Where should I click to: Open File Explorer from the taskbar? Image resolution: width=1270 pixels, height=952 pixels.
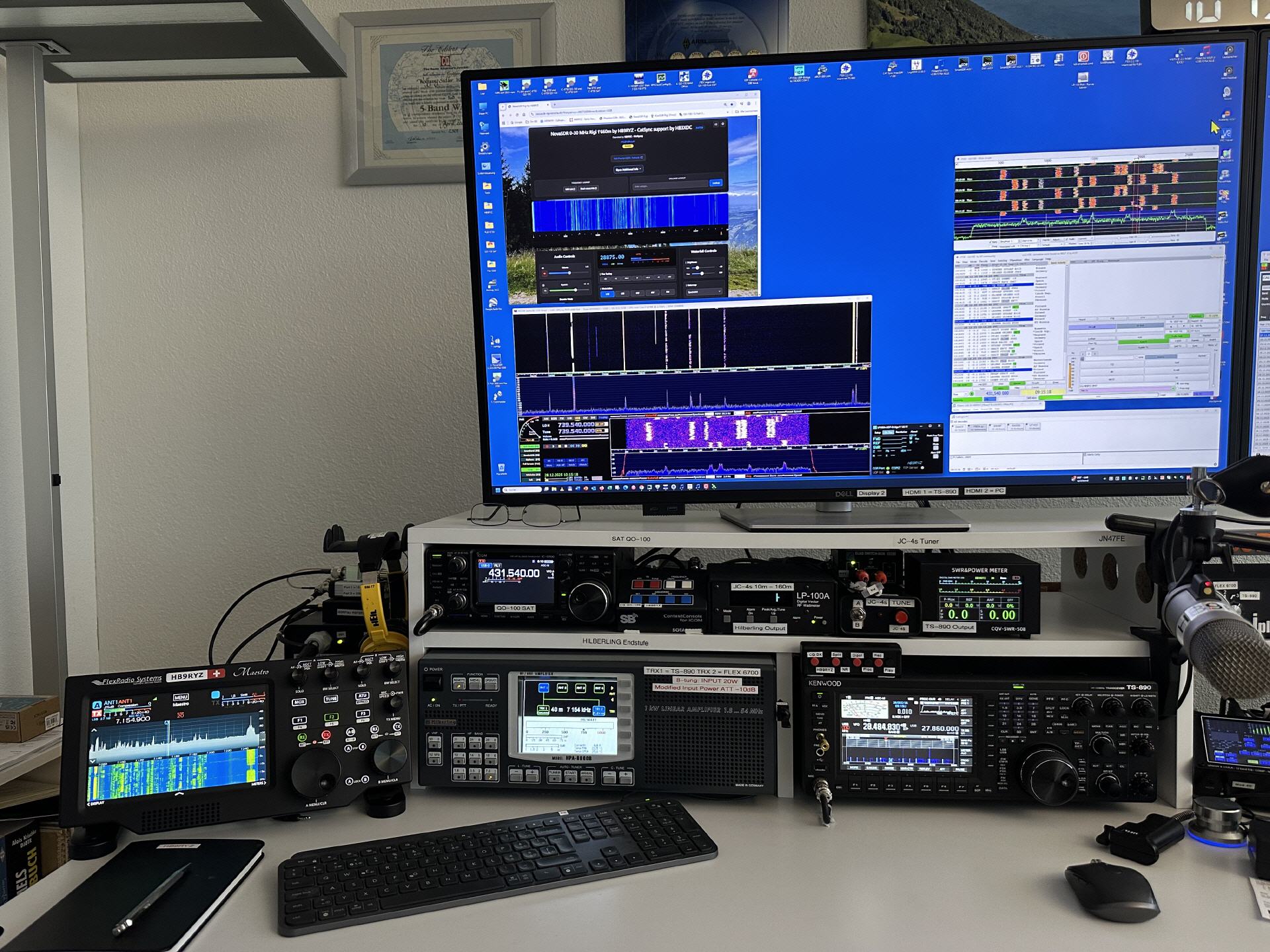(554, 489)
